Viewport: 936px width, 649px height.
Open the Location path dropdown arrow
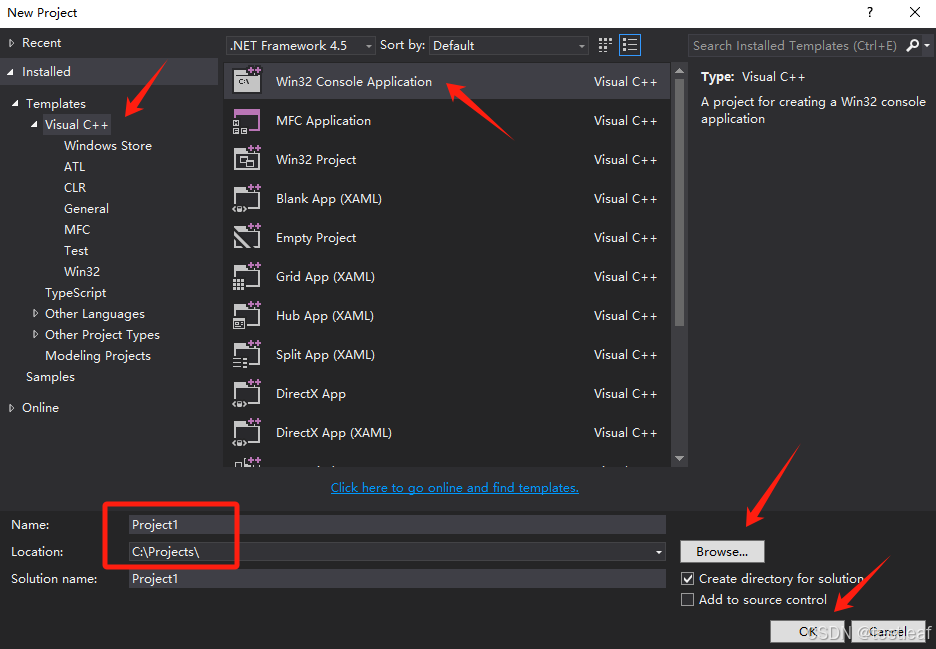click(x=658, y=551)
